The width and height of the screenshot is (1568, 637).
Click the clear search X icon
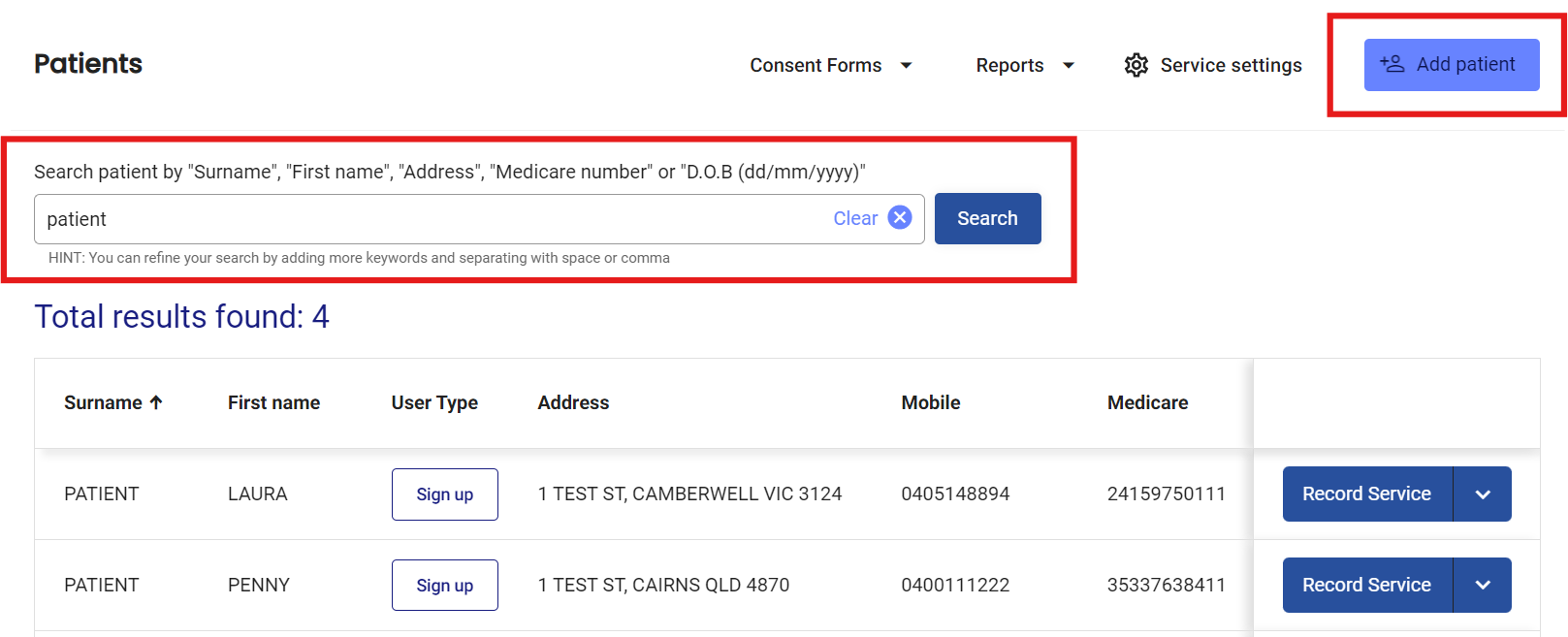point(900,218)
